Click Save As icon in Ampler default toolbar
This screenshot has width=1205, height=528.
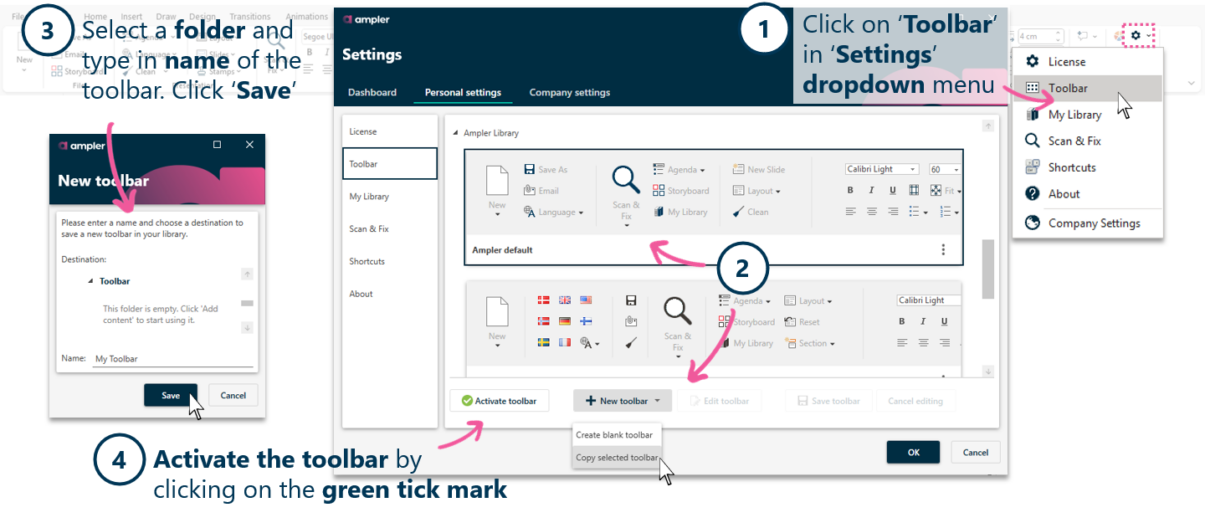click(x=530, y=170)
